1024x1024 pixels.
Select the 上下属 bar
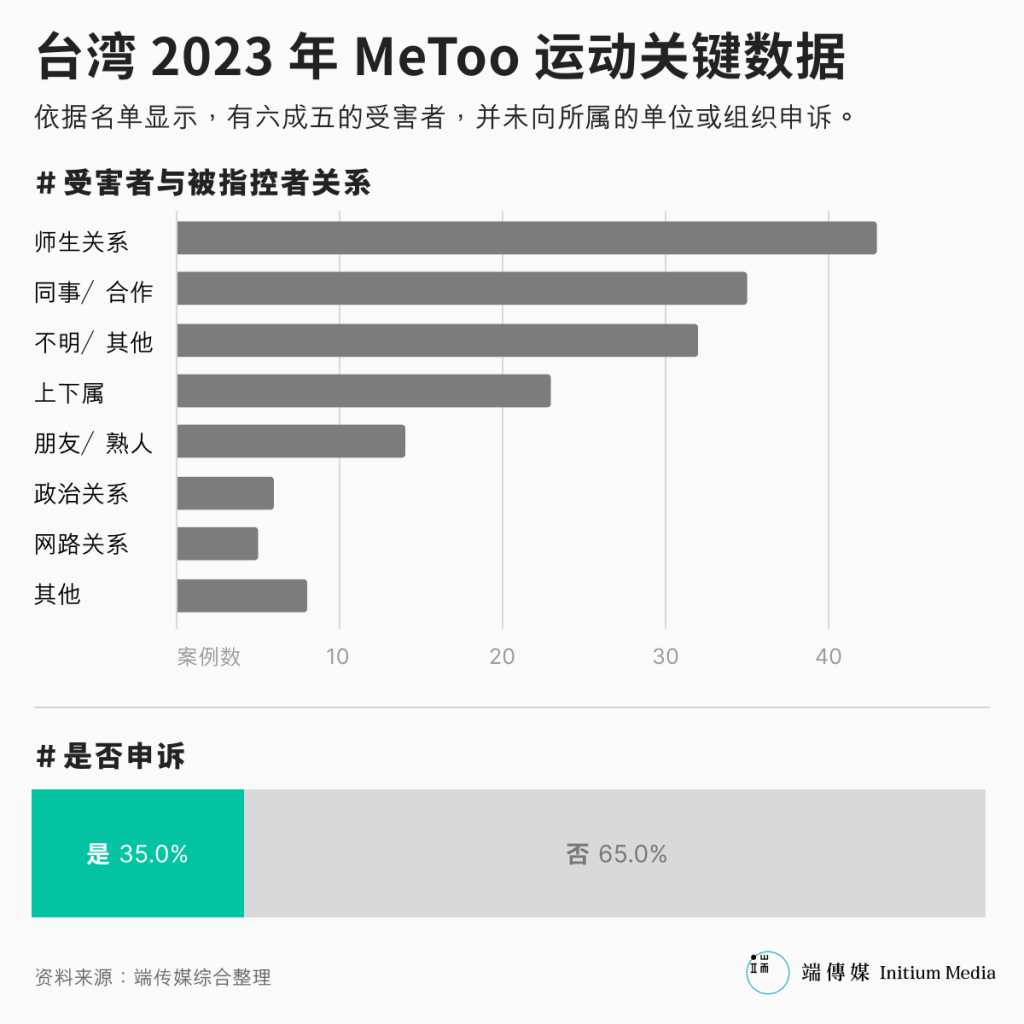[363, 391]
